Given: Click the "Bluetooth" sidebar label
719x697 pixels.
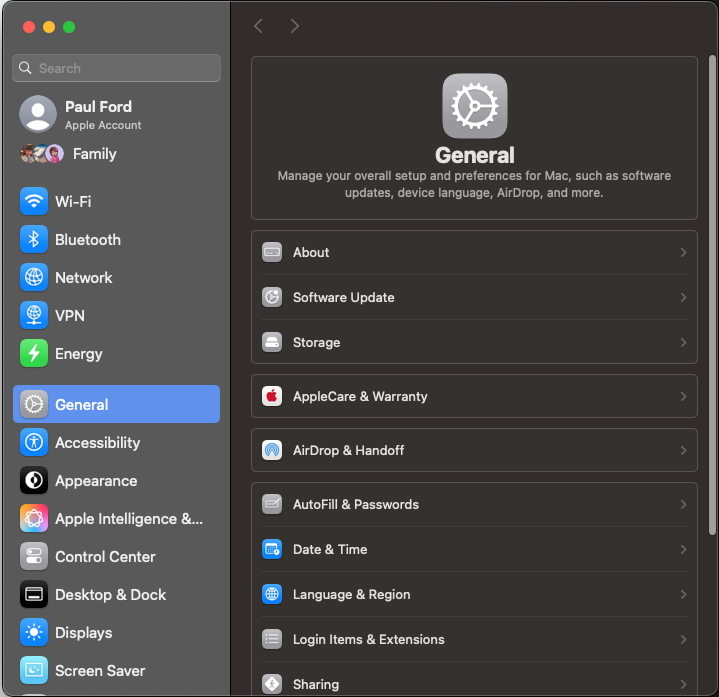Looking at the screenshot, I should 88,239.
